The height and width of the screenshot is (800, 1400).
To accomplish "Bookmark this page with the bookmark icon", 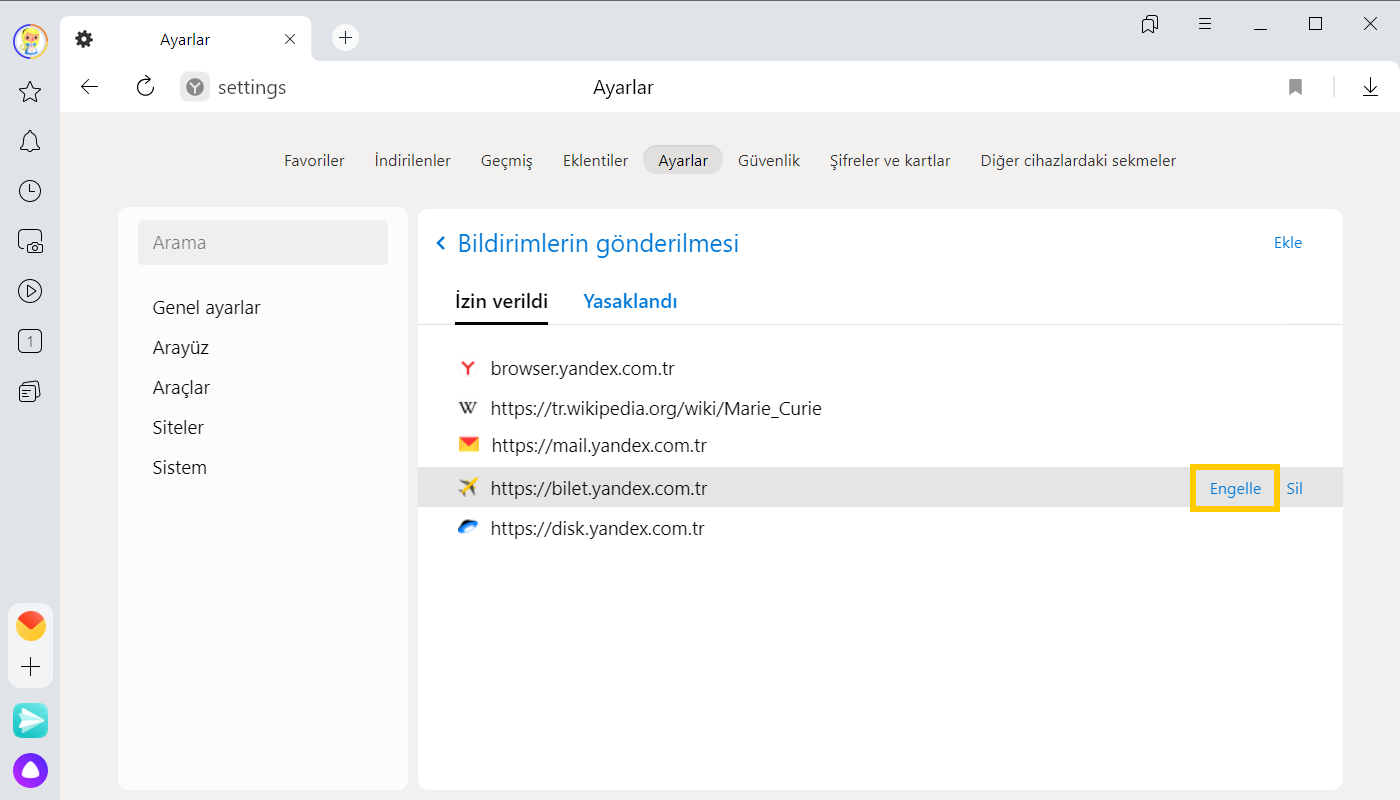I will (x=1295, y=87).
